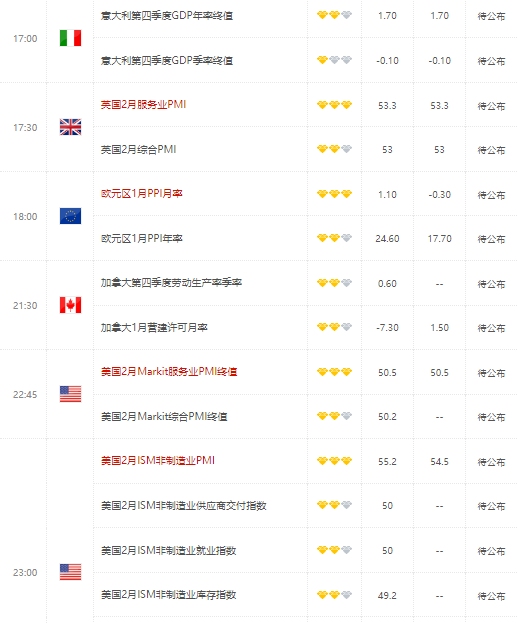Click the US flag beside 22:45

tap(70, 394)
